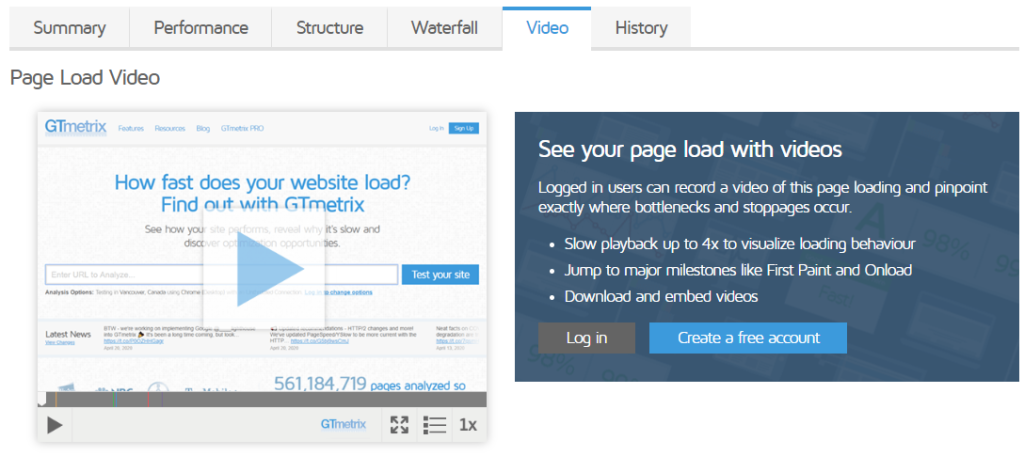Click Sign Up in the video preview

coord(464,128)
